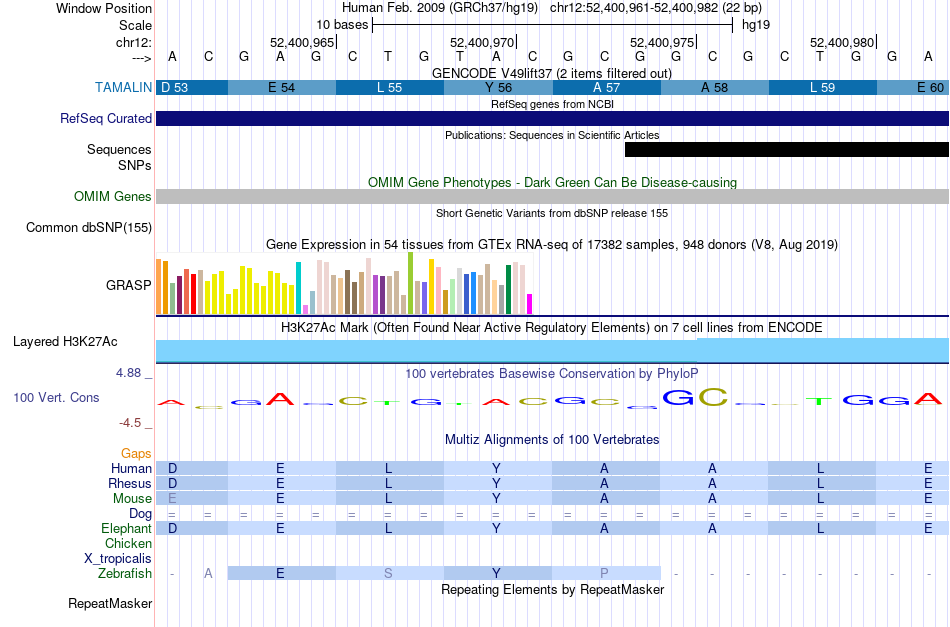Click the GENCODE V49lift37 track title
950x627 pixels.
[x=552, y=73]
